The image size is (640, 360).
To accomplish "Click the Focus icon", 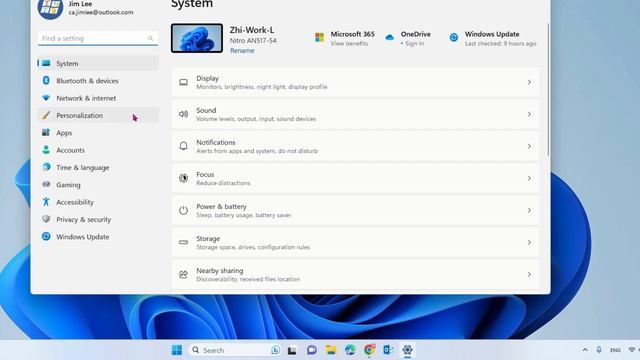I will click(183, 178).
